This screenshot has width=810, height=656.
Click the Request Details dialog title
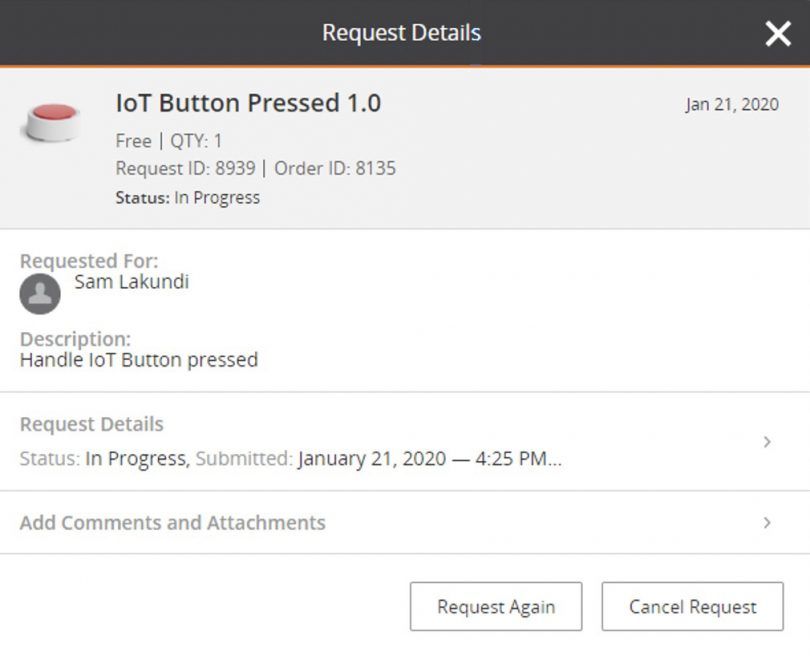click(401, 33)
